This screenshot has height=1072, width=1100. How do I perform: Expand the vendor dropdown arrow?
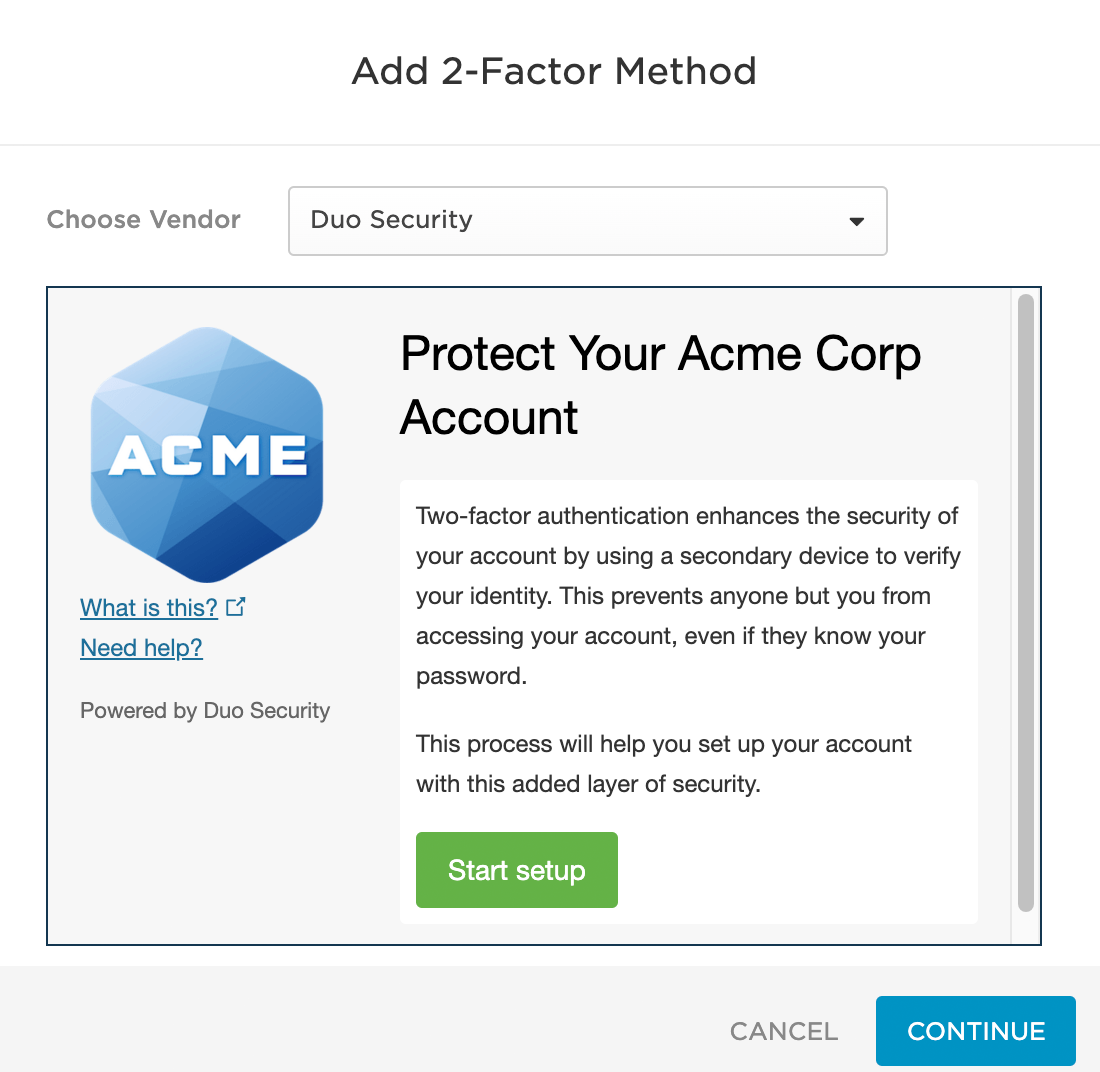pyautogui.click(x=856, y=221)
